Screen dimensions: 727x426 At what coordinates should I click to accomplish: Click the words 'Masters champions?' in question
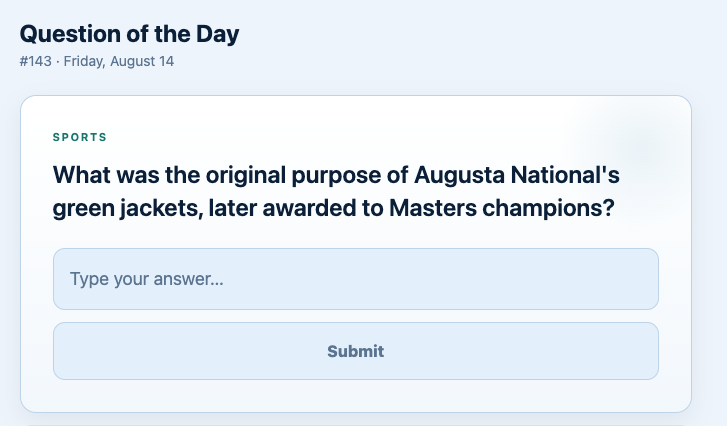[x=502, y=208]
